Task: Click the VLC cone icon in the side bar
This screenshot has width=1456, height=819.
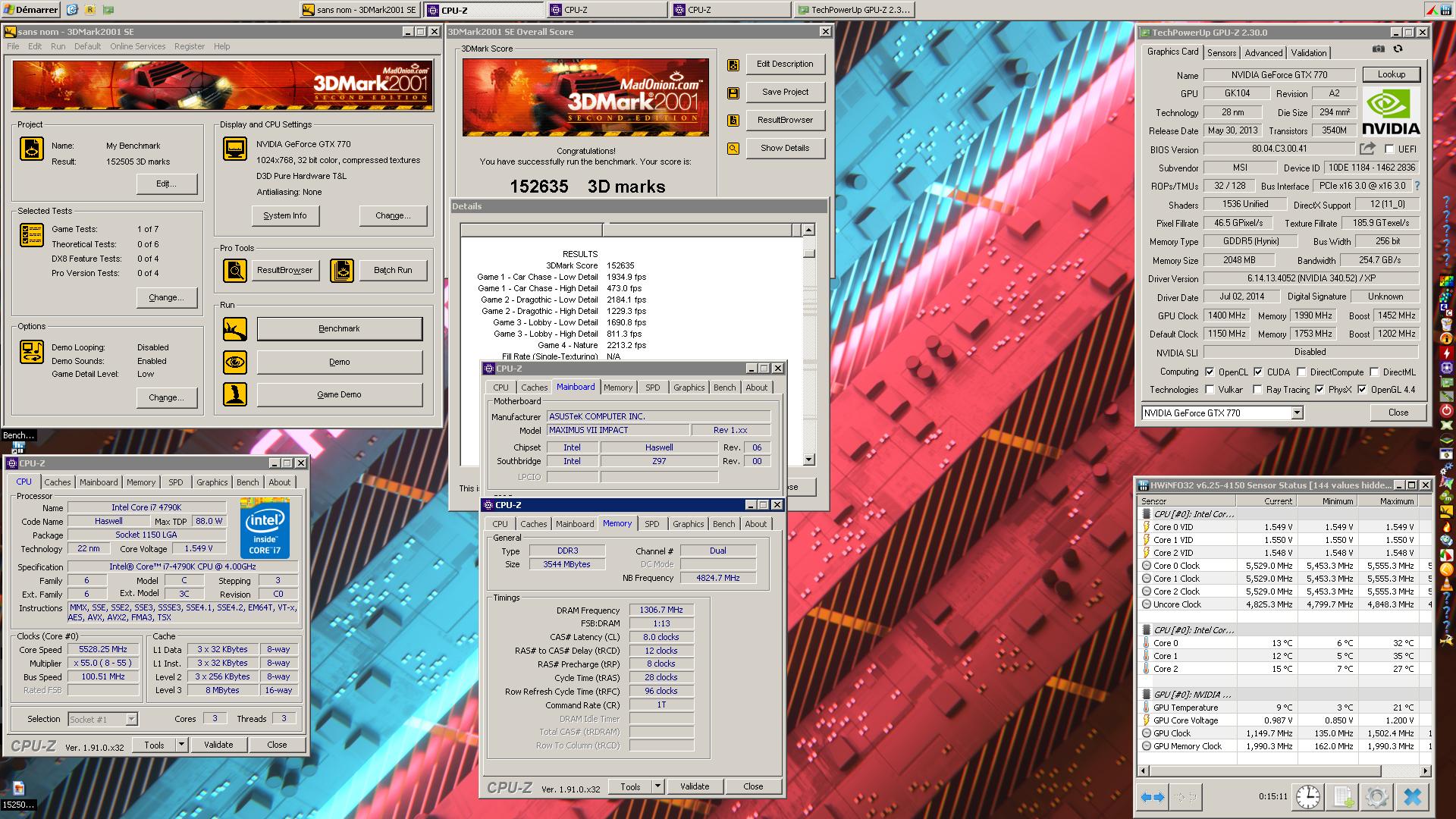Action: (1447, 584)
